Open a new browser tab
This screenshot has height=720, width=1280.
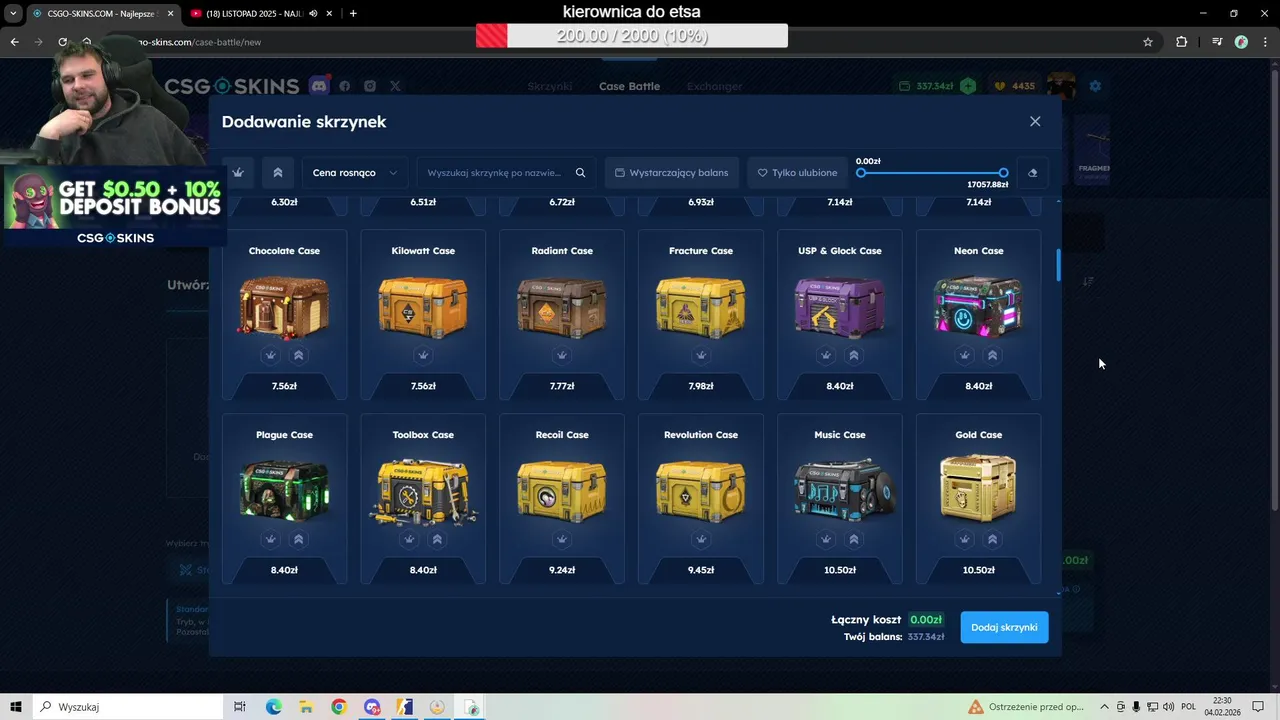coord(353,14)
